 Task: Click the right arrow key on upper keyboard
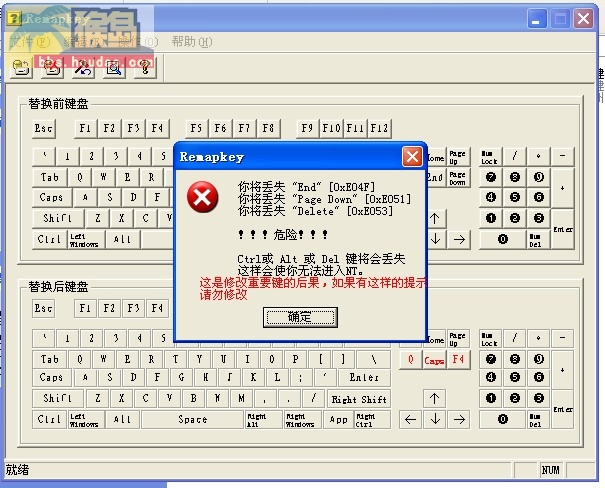(x=459, y=239)
